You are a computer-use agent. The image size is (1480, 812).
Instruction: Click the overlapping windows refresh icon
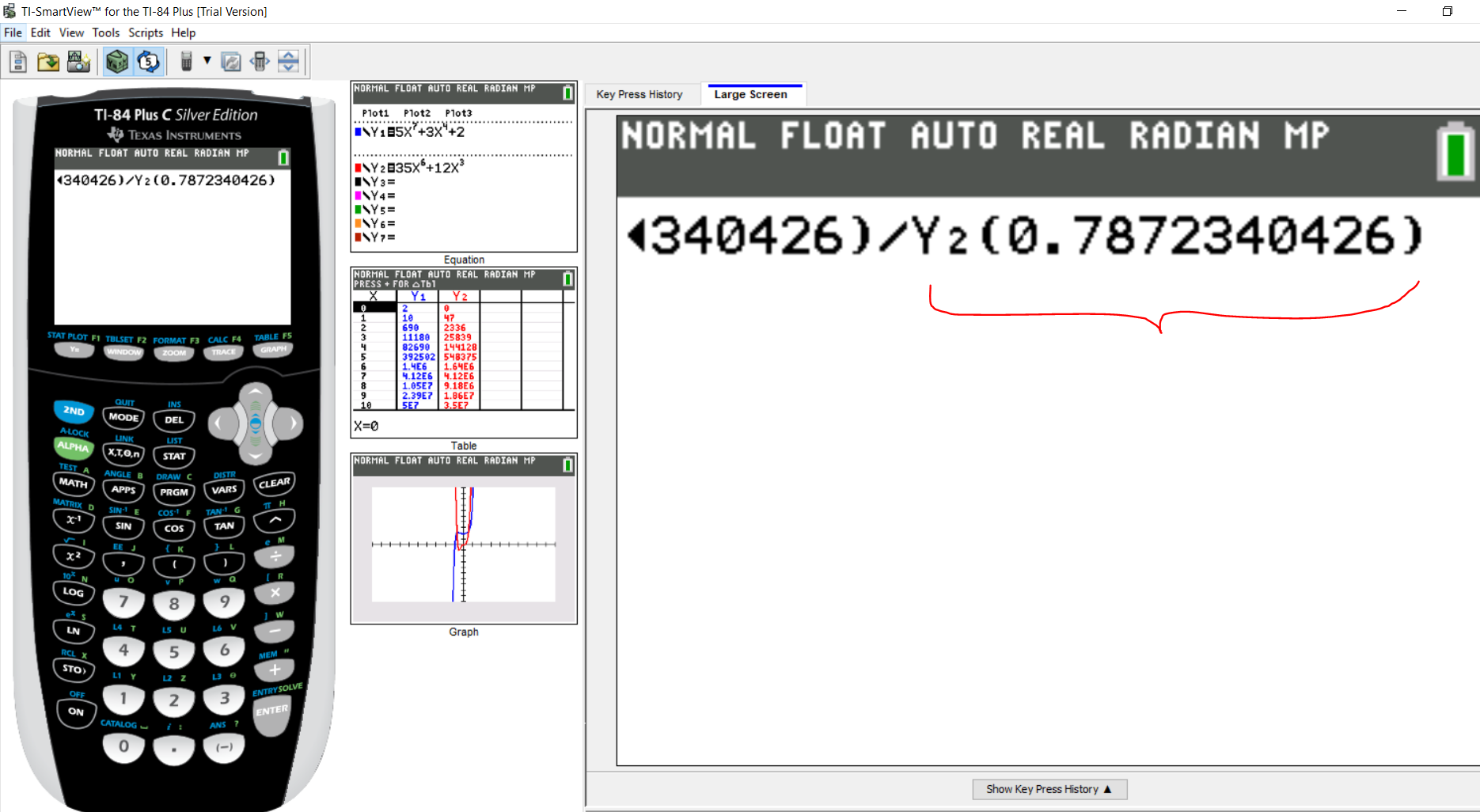click(x=231, y=62)
